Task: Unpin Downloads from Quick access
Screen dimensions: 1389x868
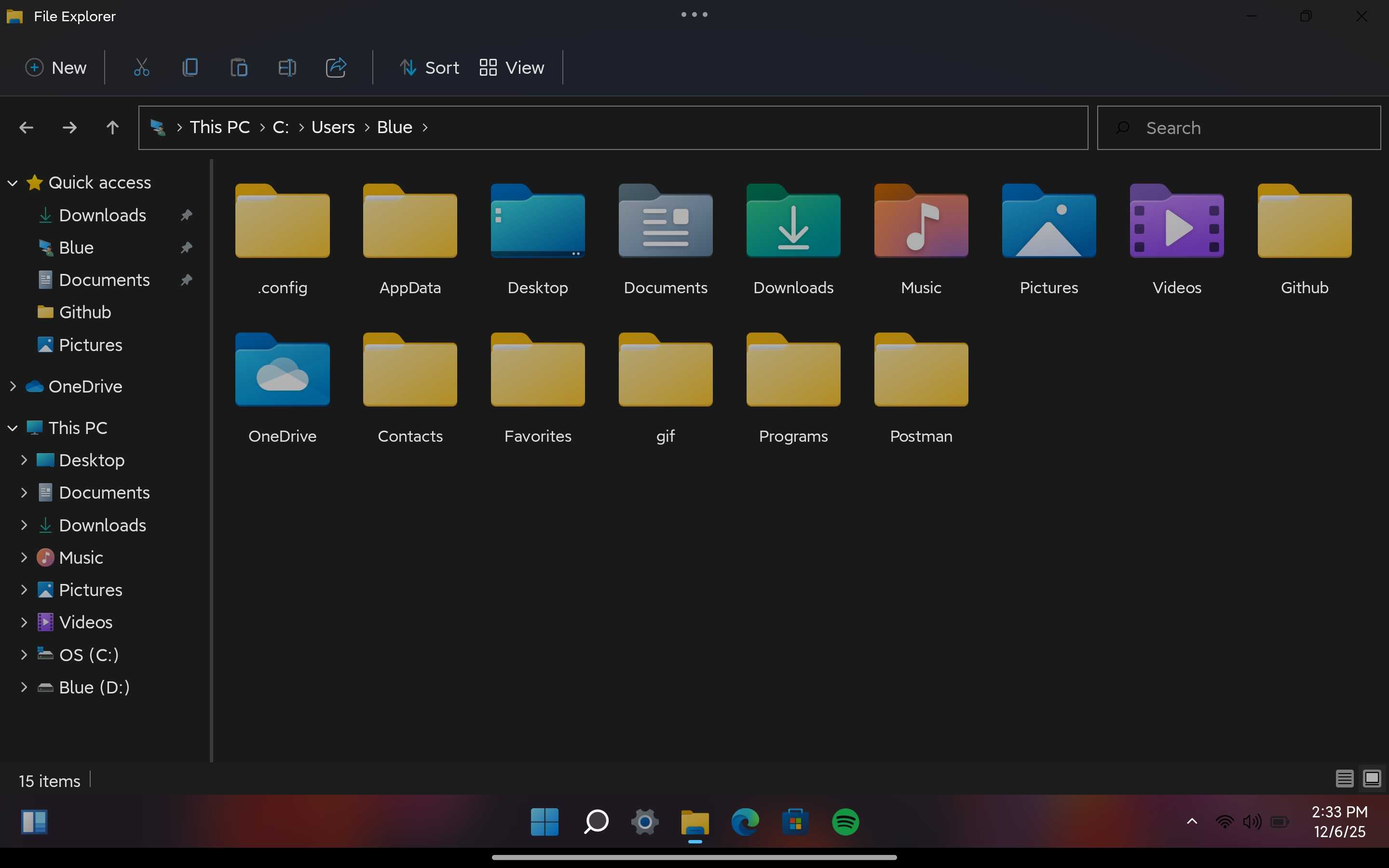Action: pyautogui.click(x=186, y=215)
